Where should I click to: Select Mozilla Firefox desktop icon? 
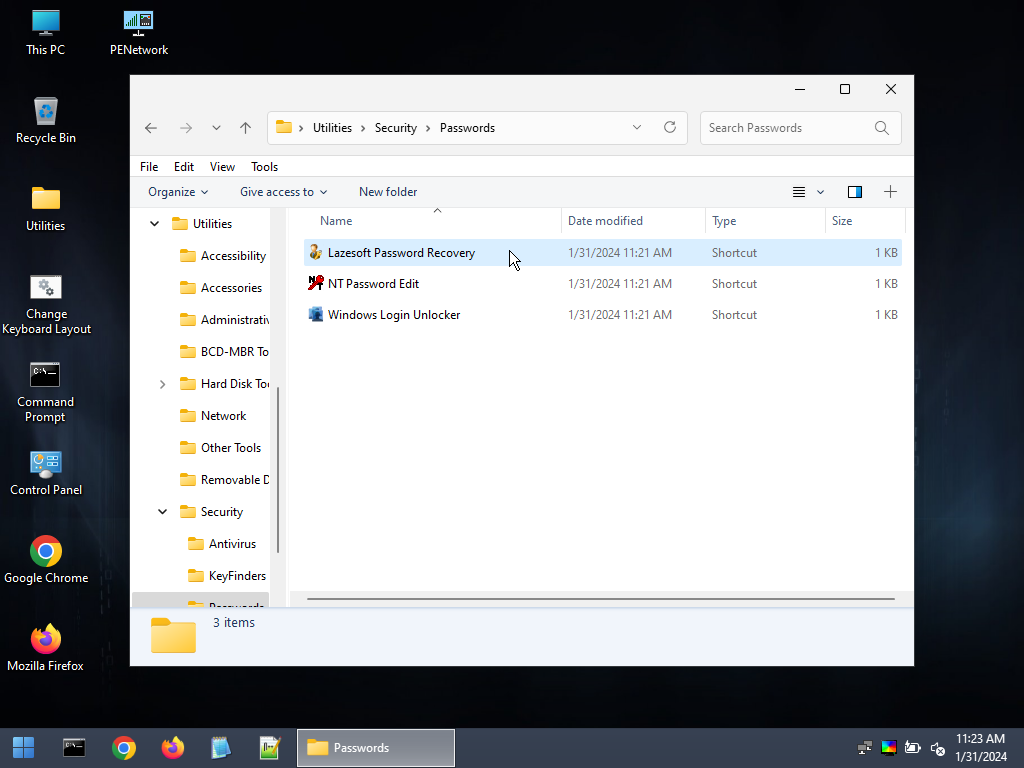click(46, 648)
